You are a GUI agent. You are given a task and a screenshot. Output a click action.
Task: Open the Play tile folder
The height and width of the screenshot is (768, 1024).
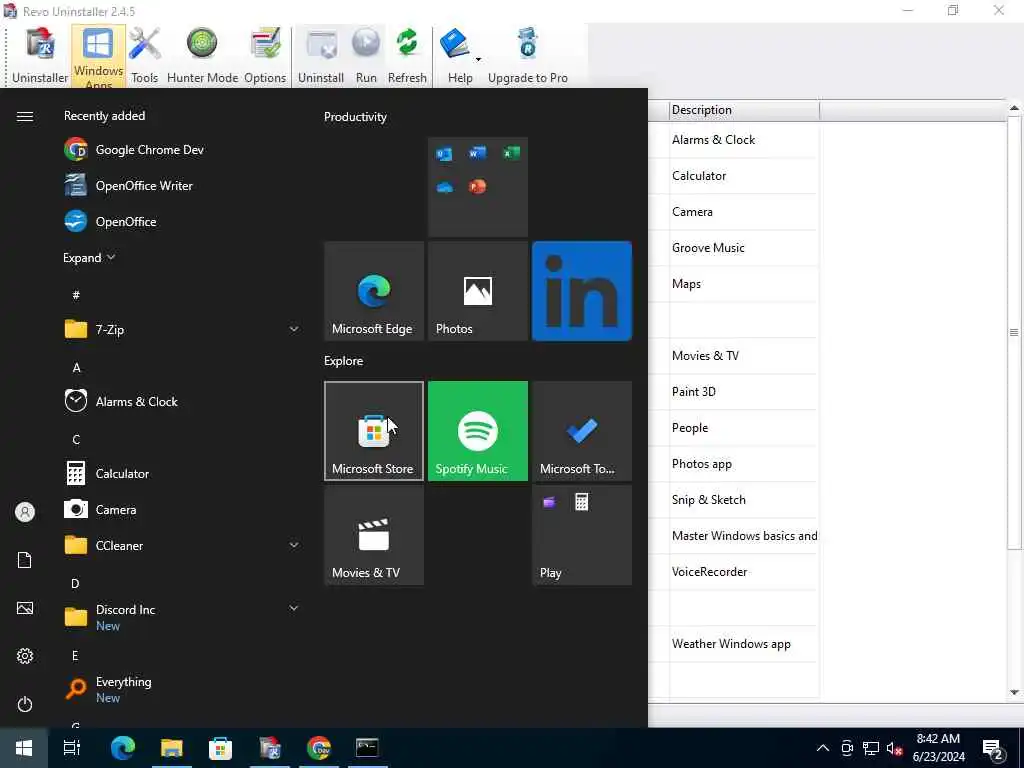click(582, 536)
